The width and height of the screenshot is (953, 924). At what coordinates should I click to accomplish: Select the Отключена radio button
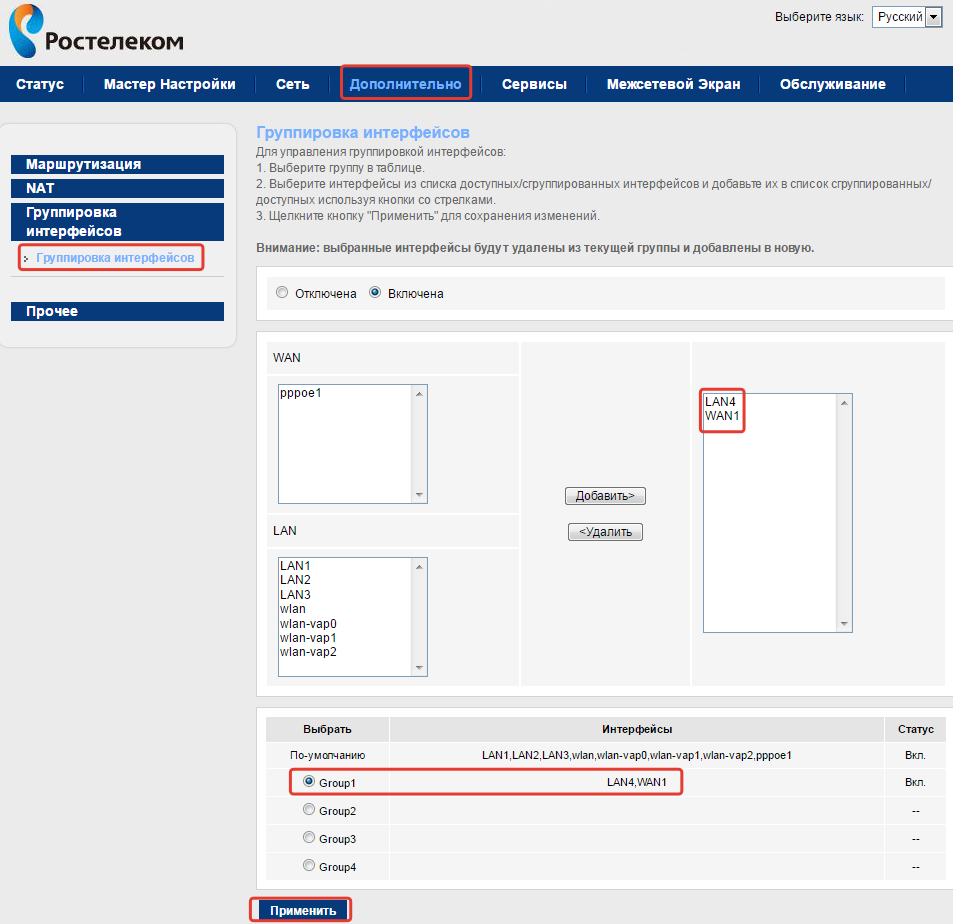[283, 293]
